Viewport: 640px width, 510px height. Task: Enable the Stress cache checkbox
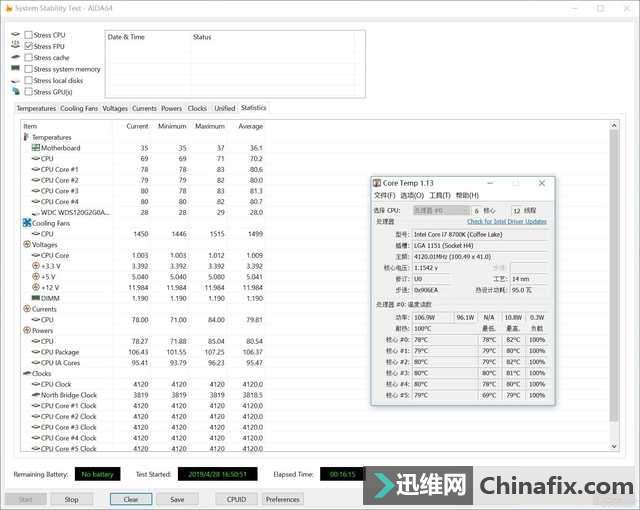click(28, 58)
